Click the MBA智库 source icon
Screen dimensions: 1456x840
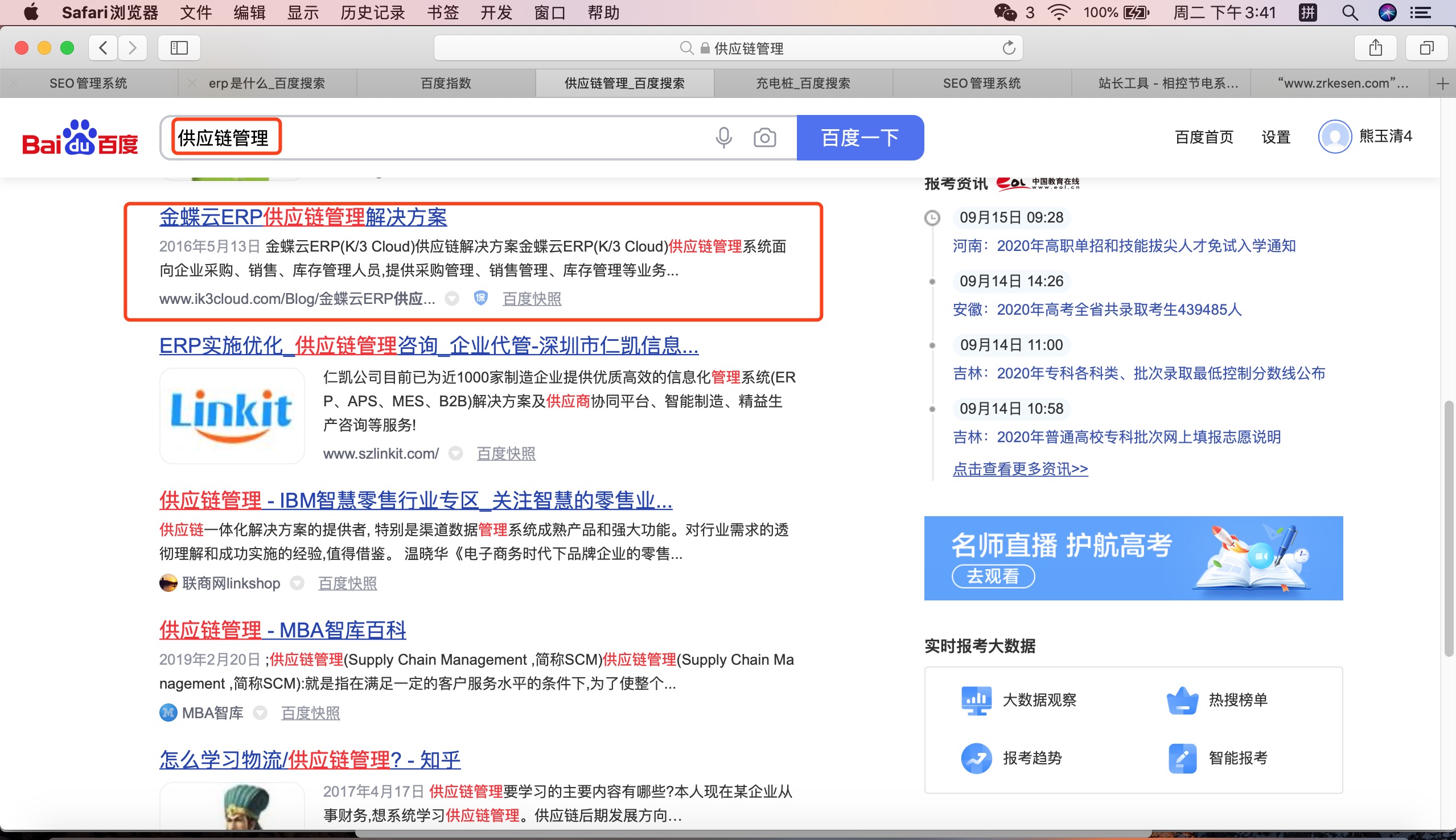[168, 713]
